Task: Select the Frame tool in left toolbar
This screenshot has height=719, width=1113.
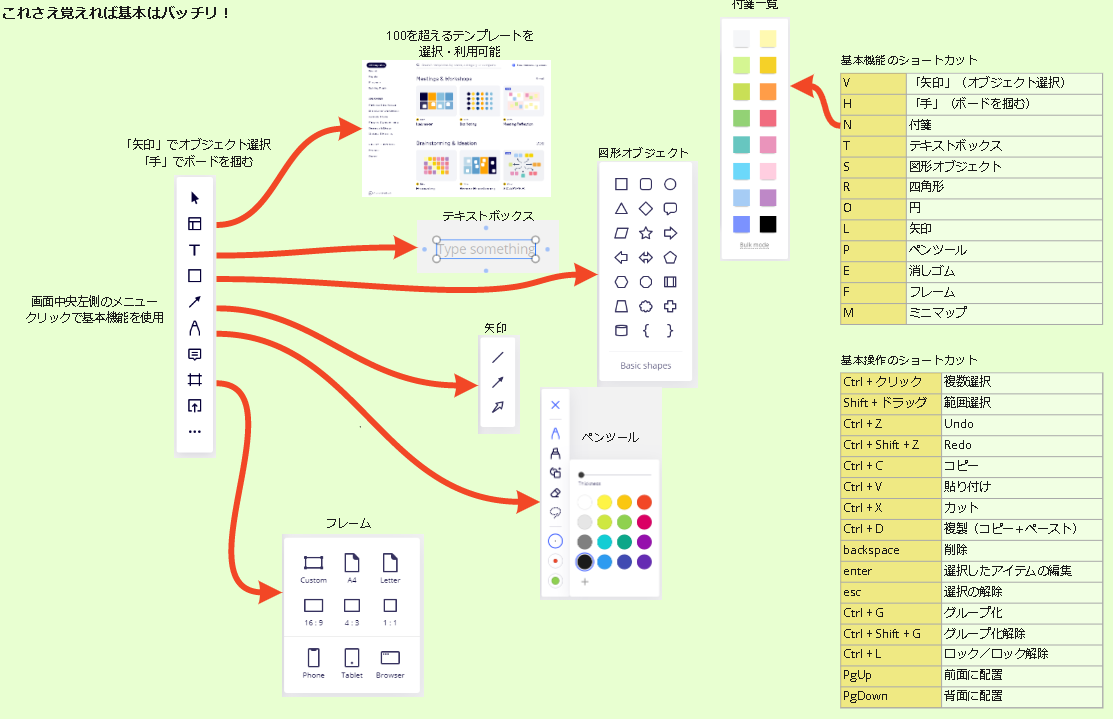Action: [x=195, y=380]
